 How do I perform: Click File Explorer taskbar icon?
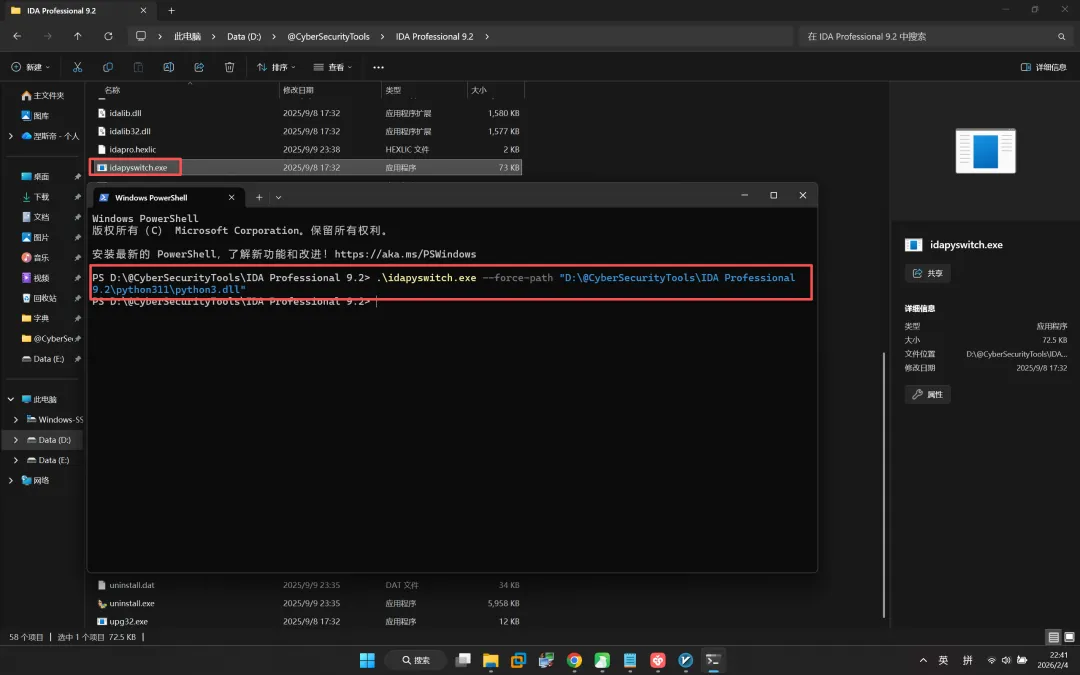[490, 660]
